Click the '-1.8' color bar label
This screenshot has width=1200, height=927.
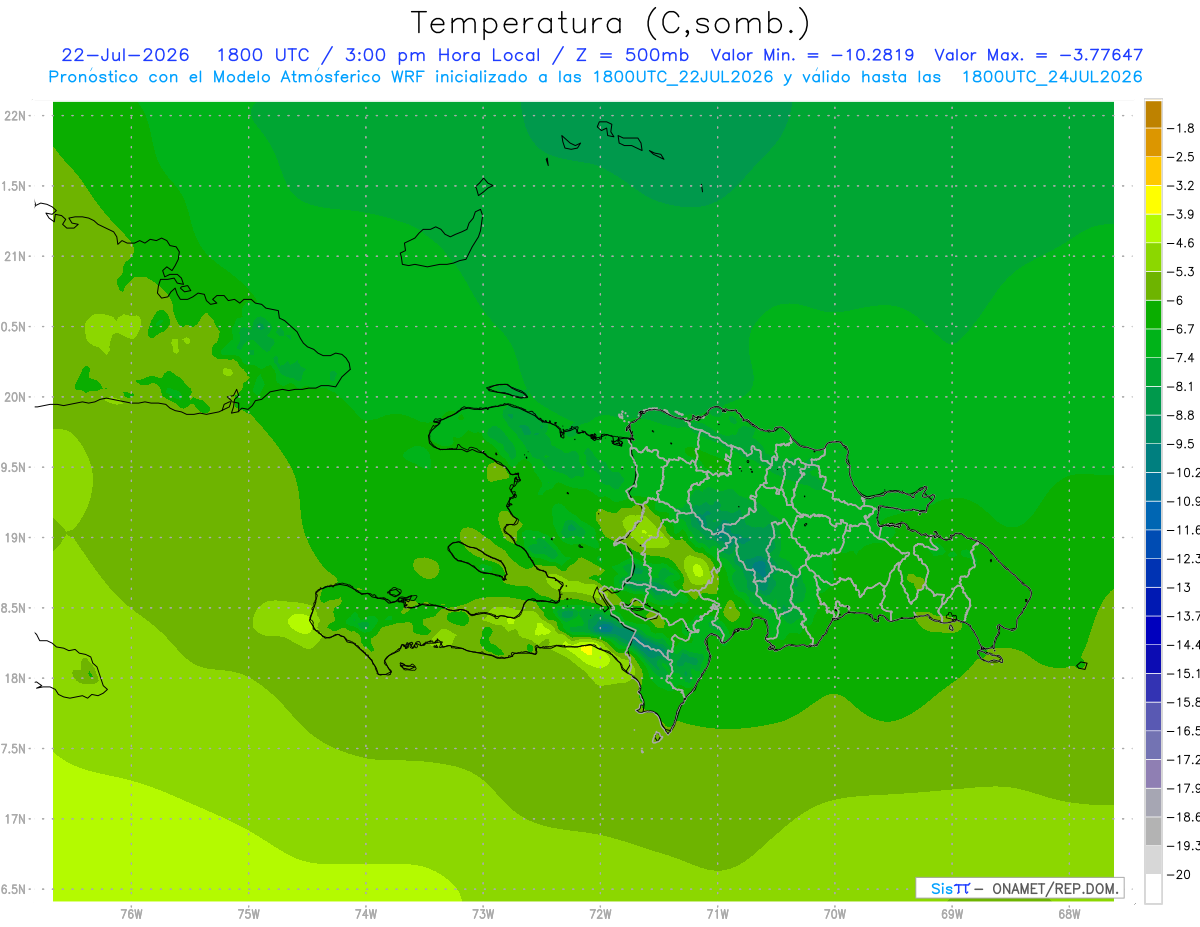tap(1180, 128)
